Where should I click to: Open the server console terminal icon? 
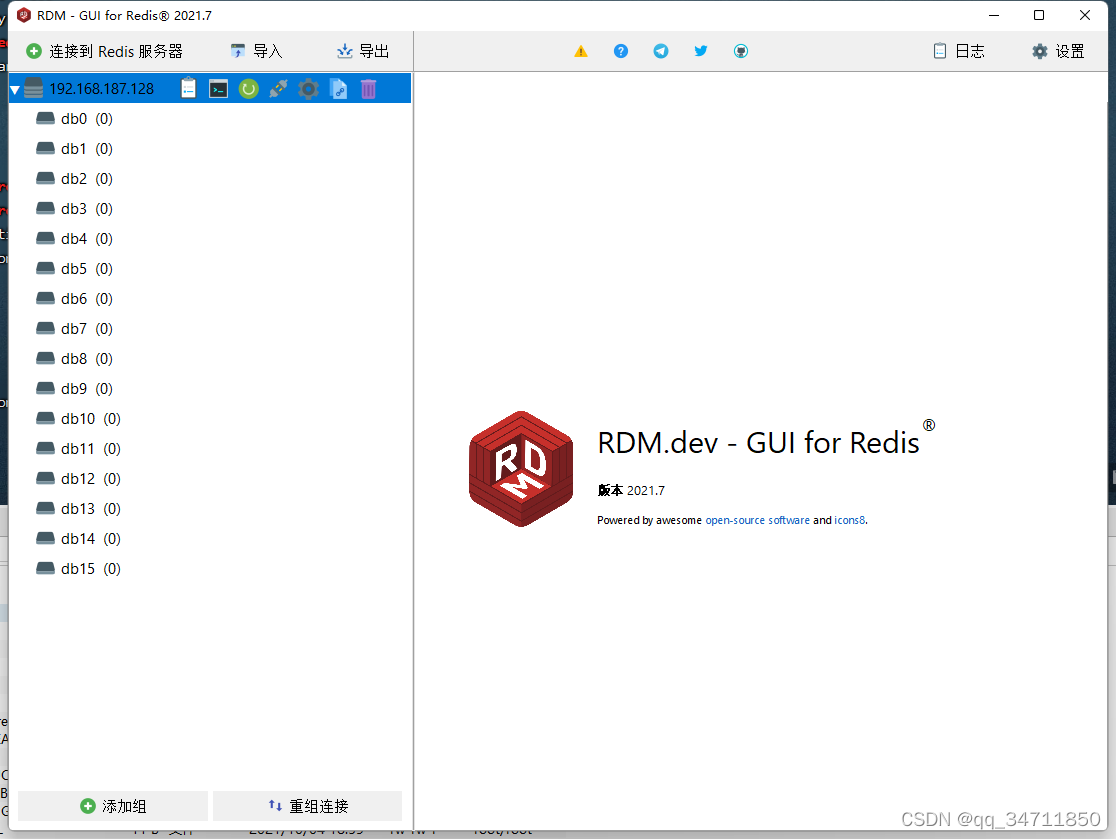click(x=218, y=88)
